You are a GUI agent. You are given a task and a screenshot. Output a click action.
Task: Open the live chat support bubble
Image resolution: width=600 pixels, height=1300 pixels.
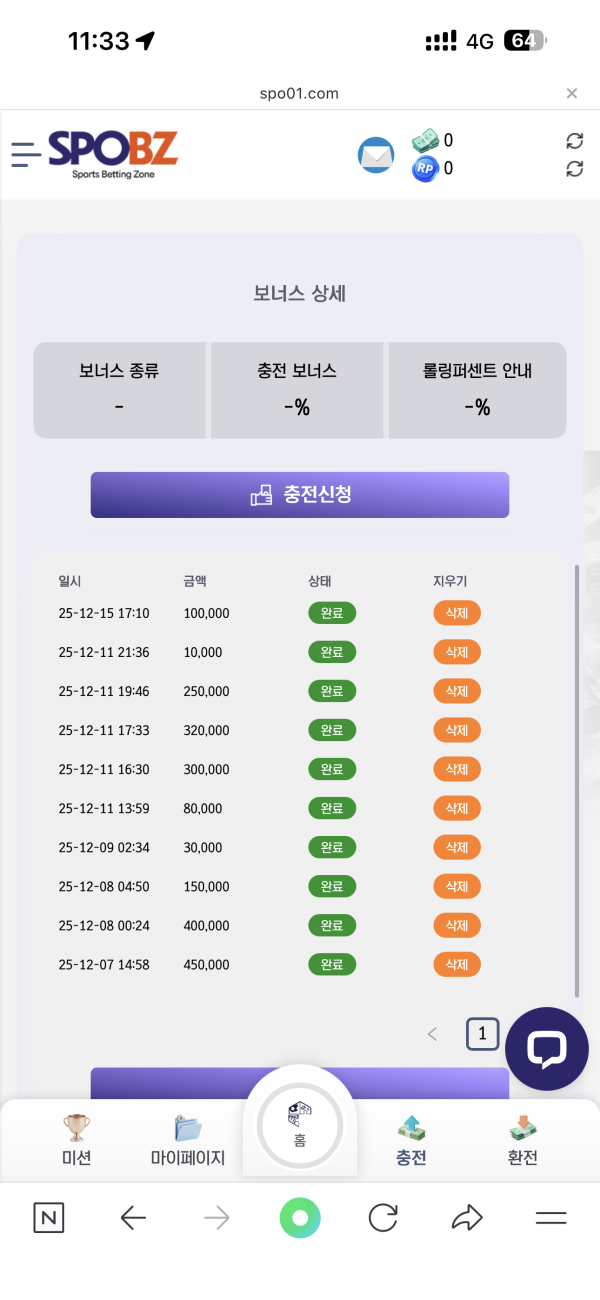pyautogui.click(x=547, y=1048)
